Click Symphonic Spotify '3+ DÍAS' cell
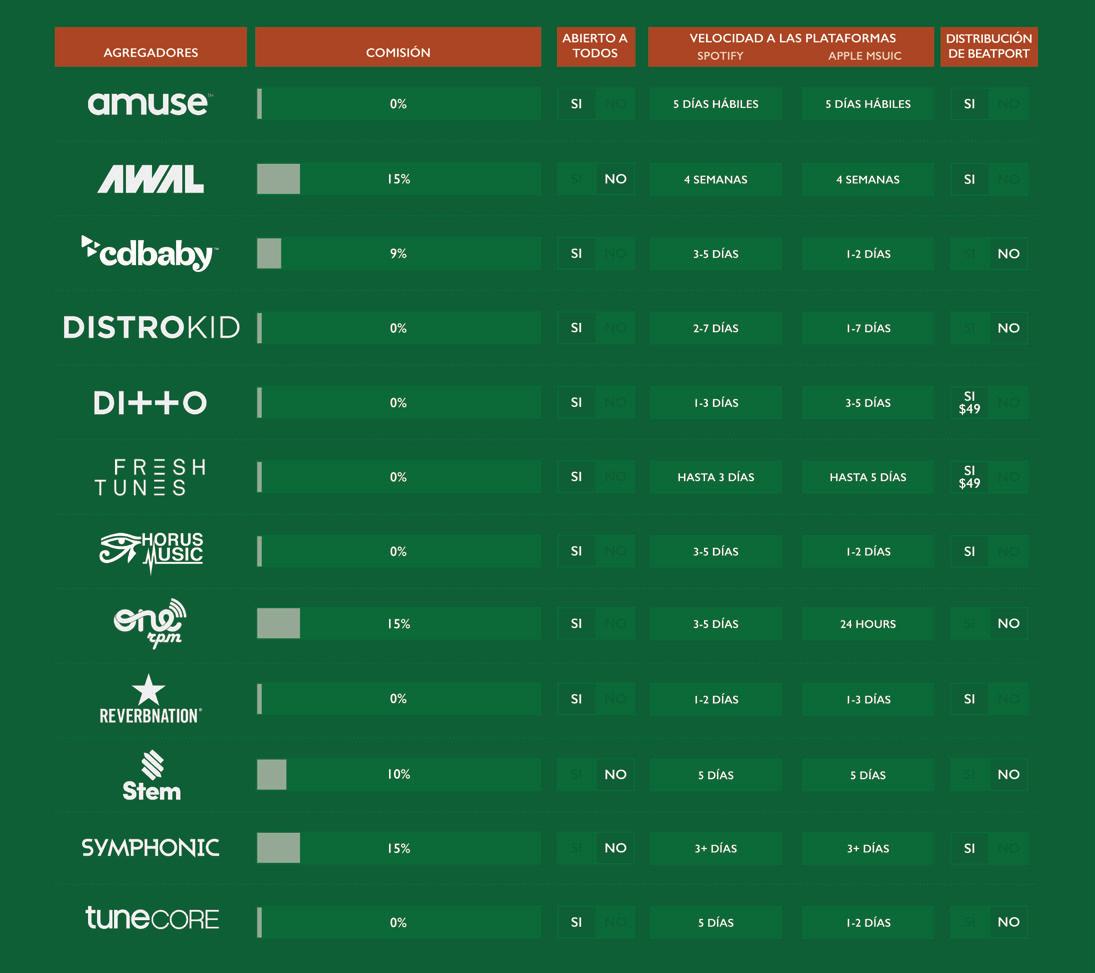The width and height of the screenshot is (1095, 973). (716, 847)
